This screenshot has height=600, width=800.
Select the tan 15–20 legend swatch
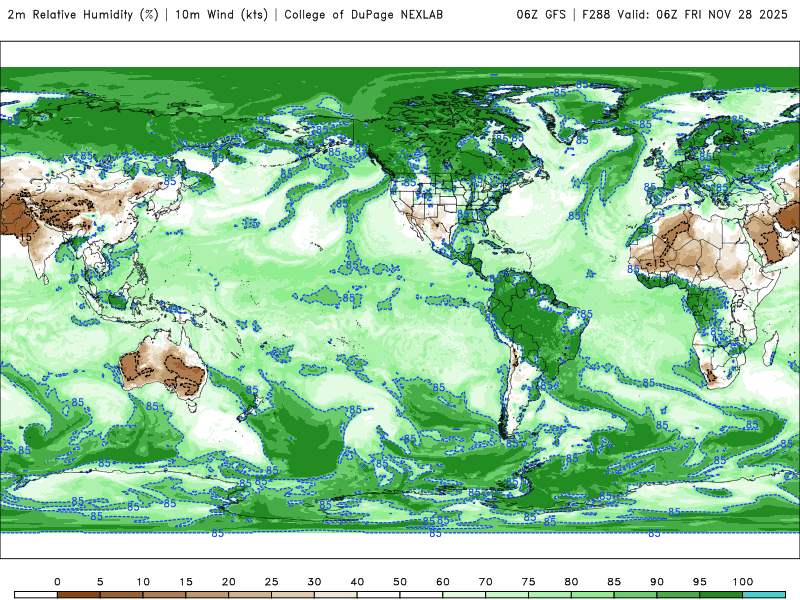(207, 595)
